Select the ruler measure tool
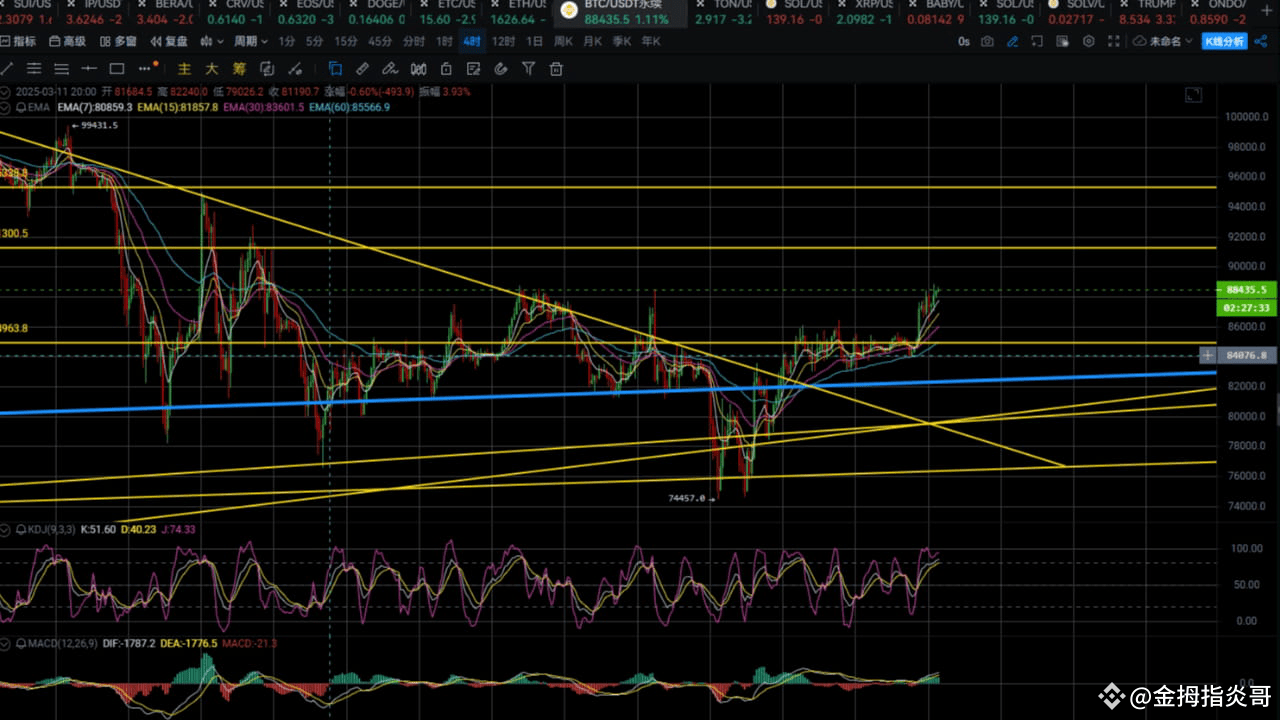Screen dimensions: 1280x720 [x=362, y=69]
